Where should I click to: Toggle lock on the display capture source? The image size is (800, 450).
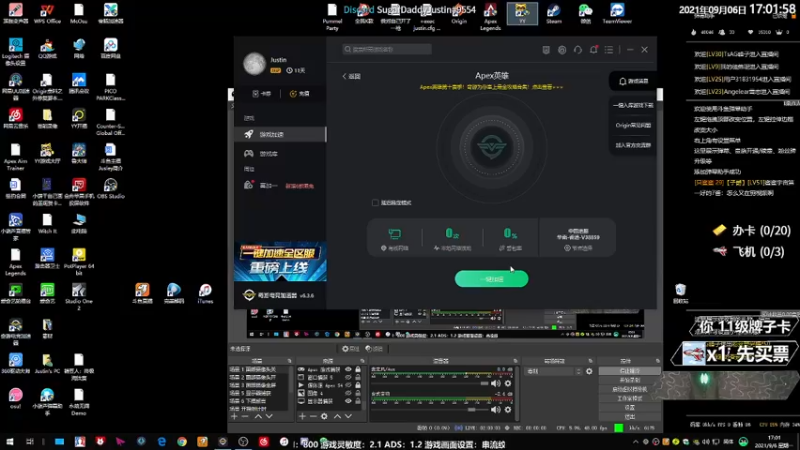click(358, 401)
